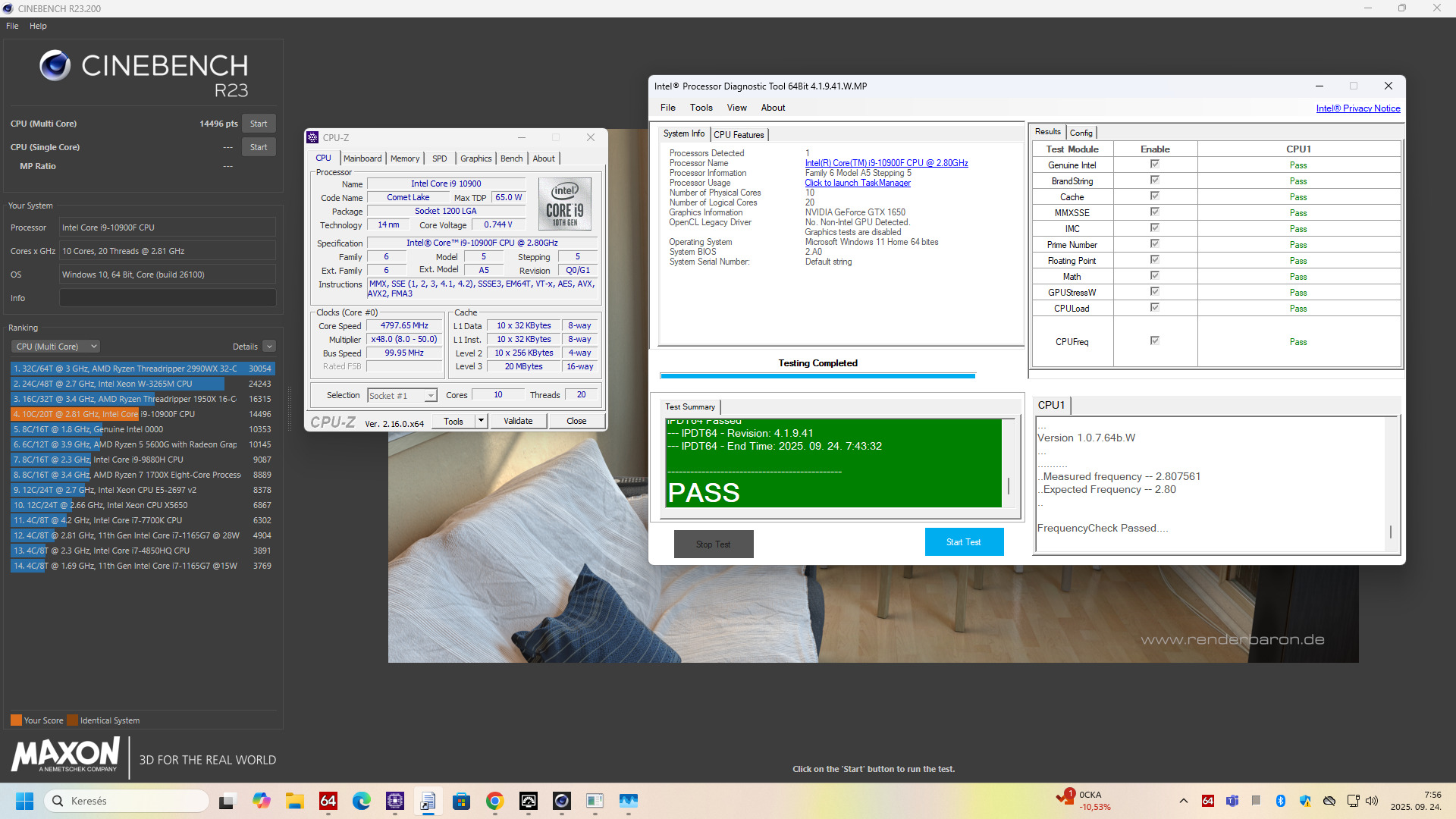Switch to the CPU-Z Mainboard tab

(362, 158)
